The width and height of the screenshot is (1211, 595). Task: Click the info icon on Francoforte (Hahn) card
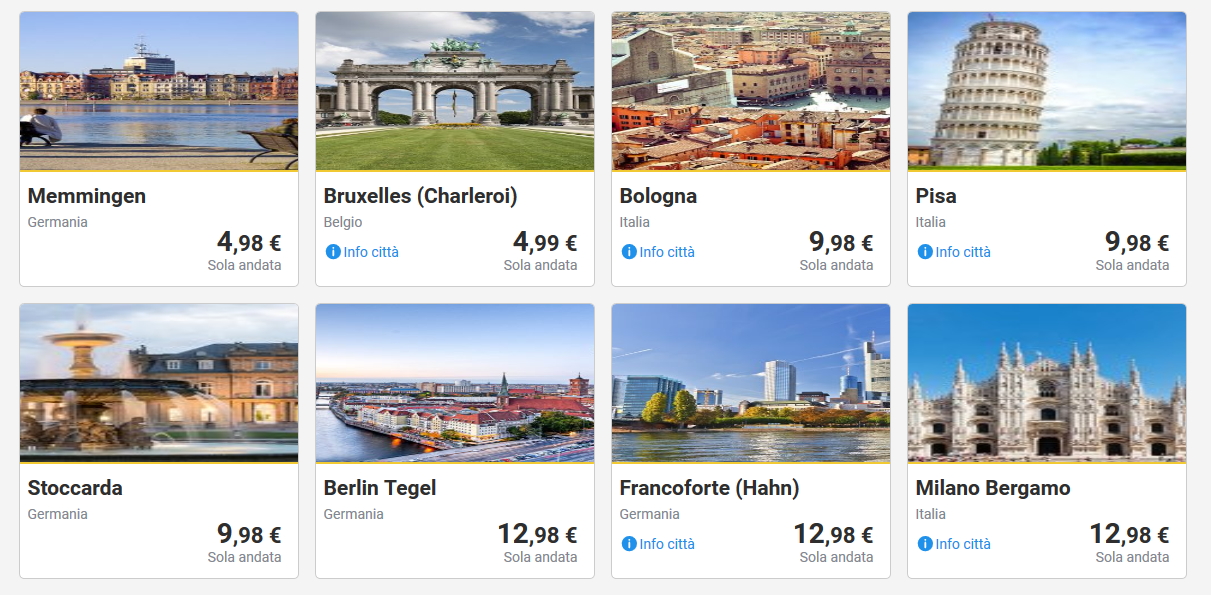(629, 544)
